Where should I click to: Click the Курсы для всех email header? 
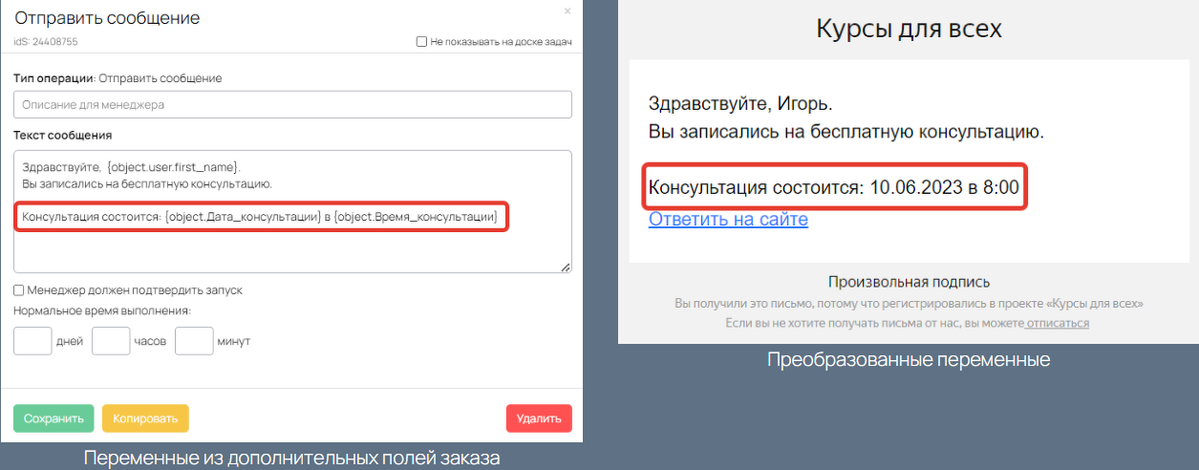point(909,29)
